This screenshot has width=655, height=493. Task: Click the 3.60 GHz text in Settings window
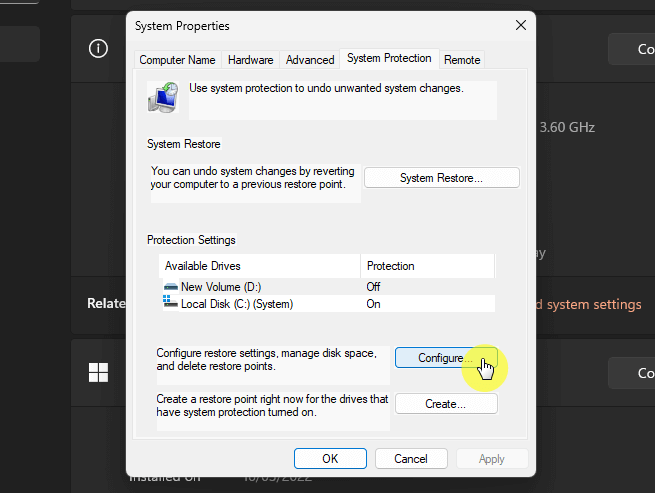(x=567, y=127)
